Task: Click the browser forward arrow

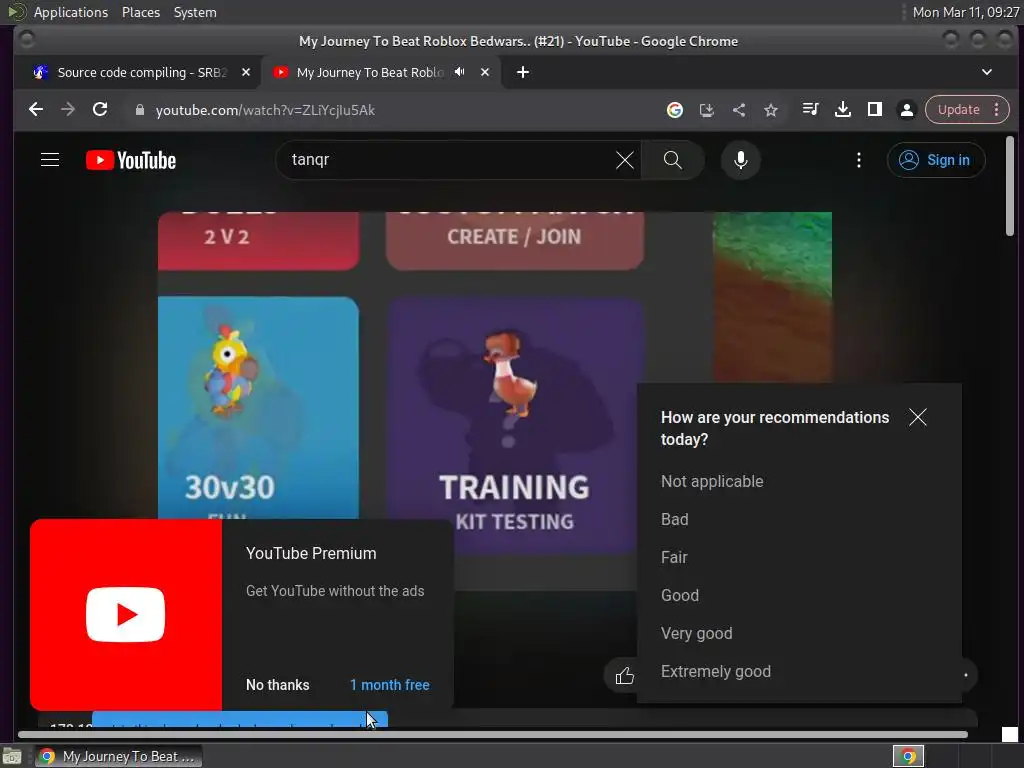Action: [68, 110]
